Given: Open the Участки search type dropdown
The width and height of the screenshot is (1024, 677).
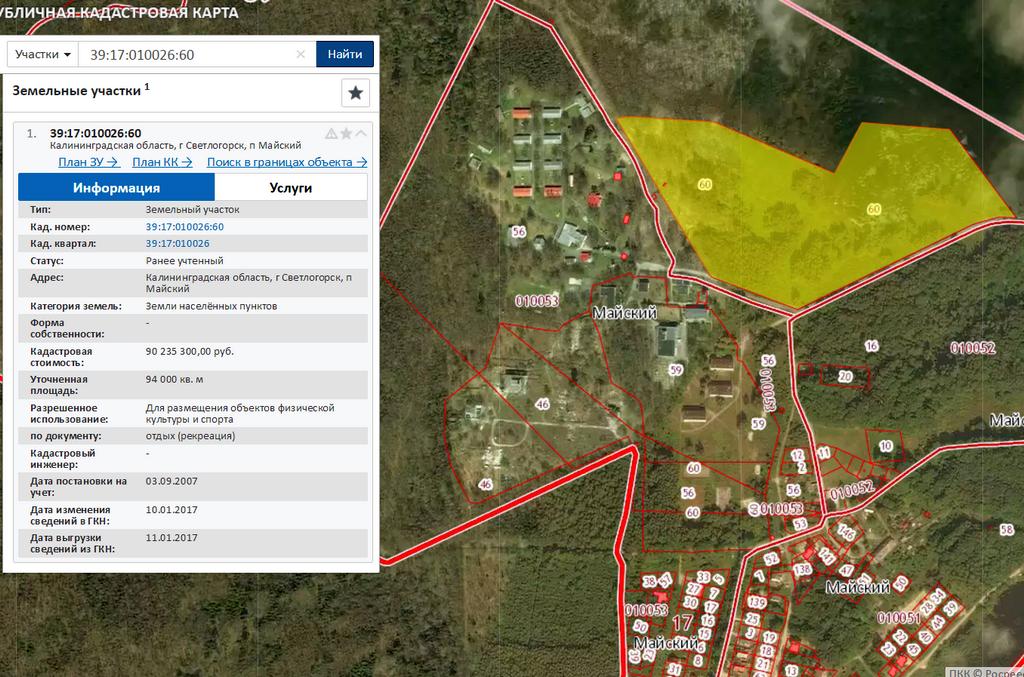Looking at the screenshot, I should click(43, 54).
